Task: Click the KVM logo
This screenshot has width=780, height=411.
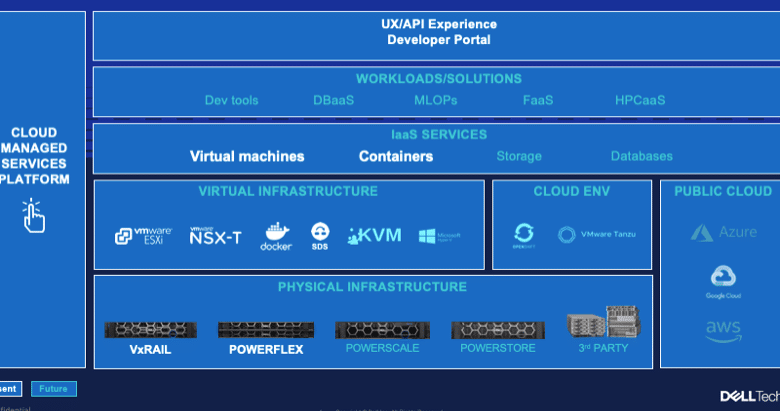Action: click(x=375, y=235)
